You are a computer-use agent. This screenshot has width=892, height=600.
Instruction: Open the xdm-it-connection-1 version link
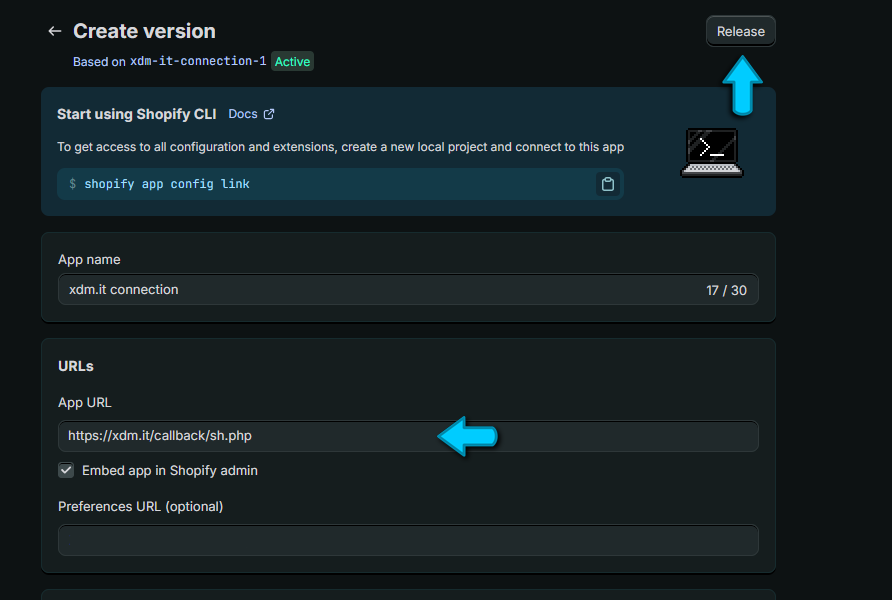click(x=198, y=61)
